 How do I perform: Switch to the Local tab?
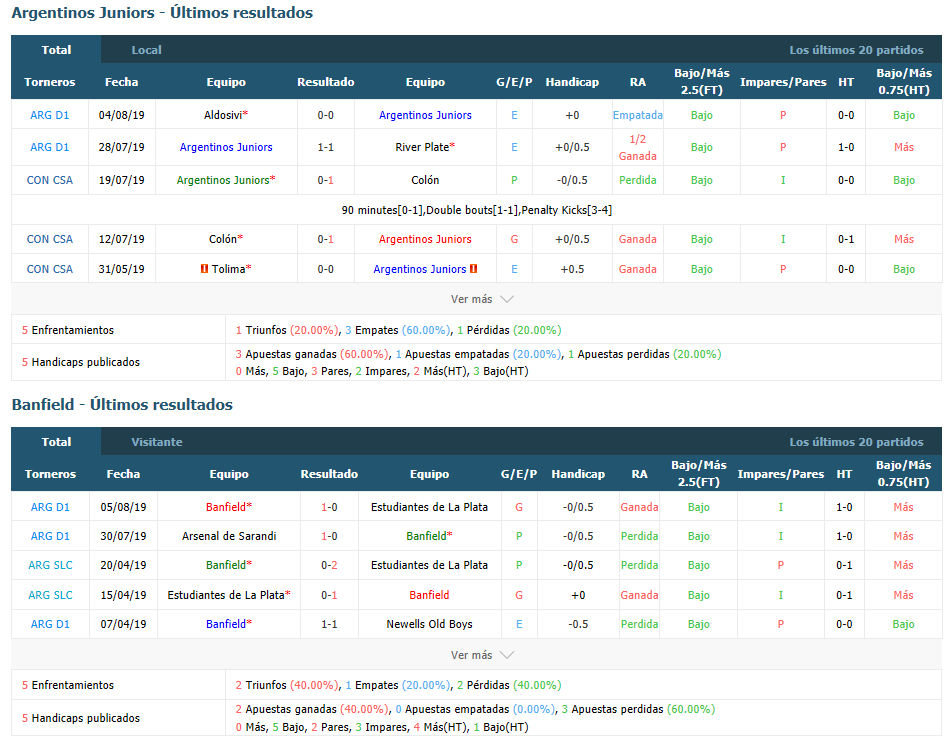(x=147, y=50)
